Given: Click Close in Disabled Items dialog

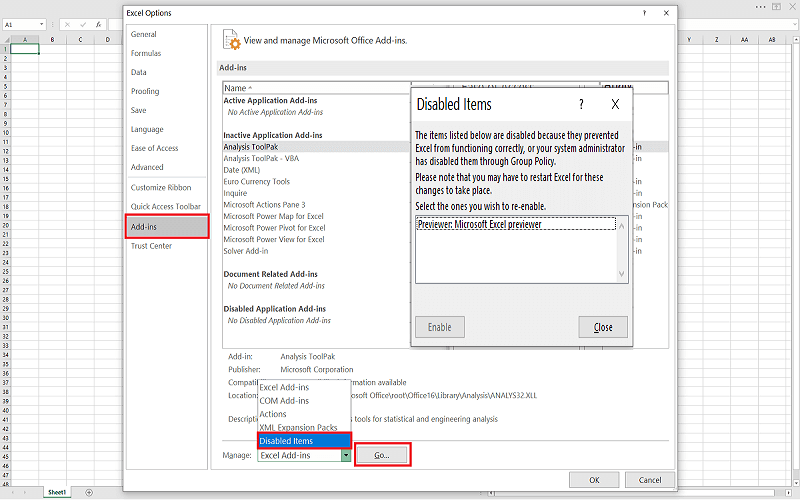Looking at the screenshot, I should click(x=603, y=327).
